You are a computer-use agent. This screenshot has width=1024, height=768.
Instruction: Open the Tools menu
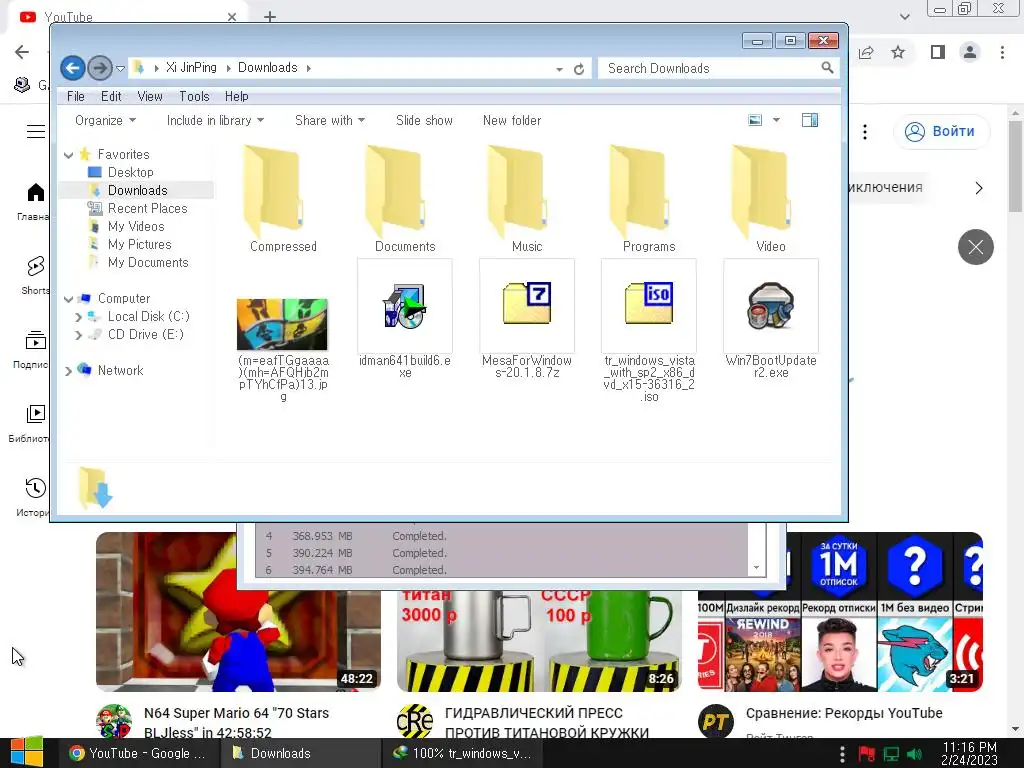tap(194, 96)
